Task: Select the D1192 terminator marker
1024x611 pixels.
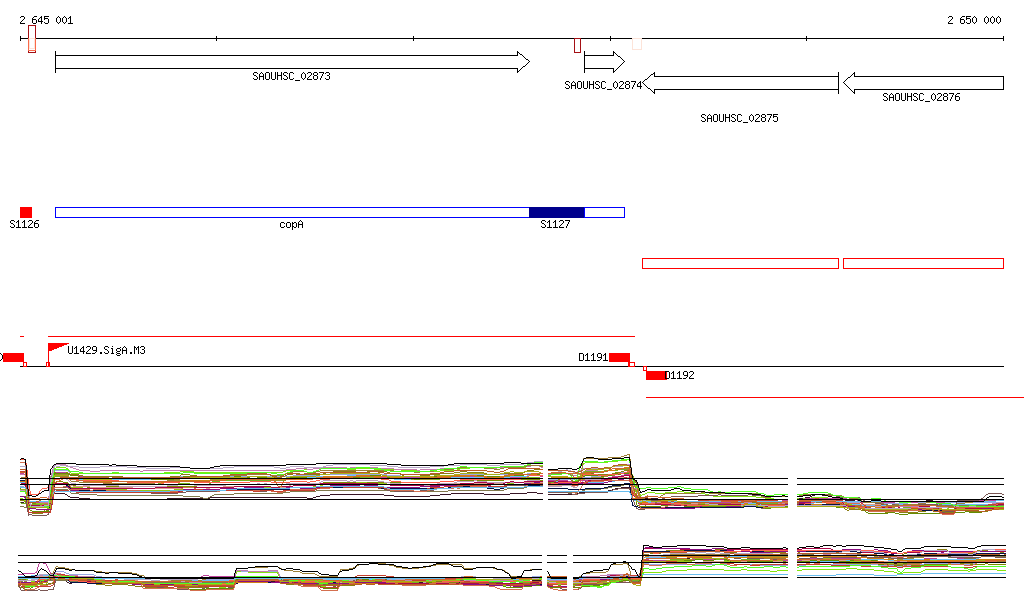Action: pyautogui.click(x=656, y=375)
